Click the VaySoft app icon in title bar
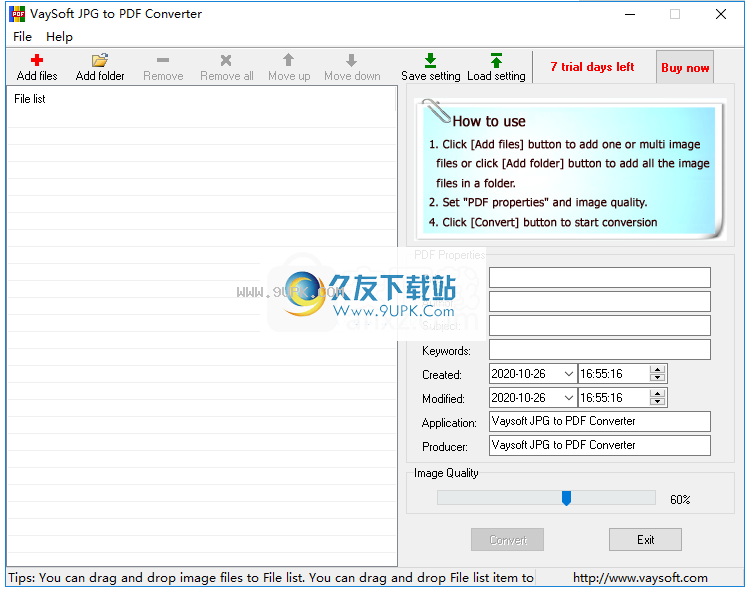 (x=17, y=14)
